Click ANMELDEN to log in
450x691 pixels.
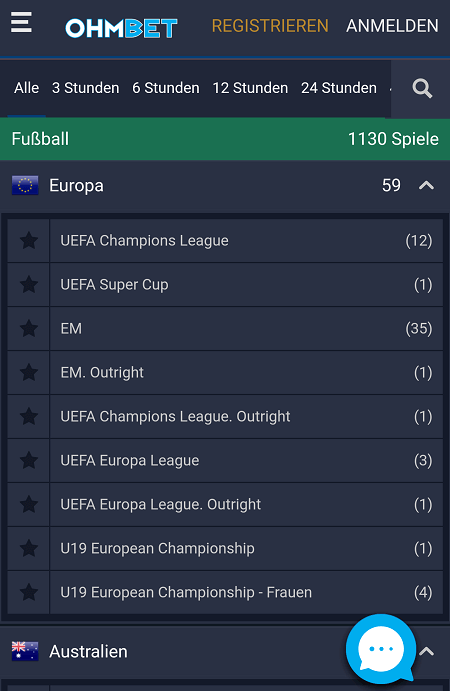tap(392, 26)
